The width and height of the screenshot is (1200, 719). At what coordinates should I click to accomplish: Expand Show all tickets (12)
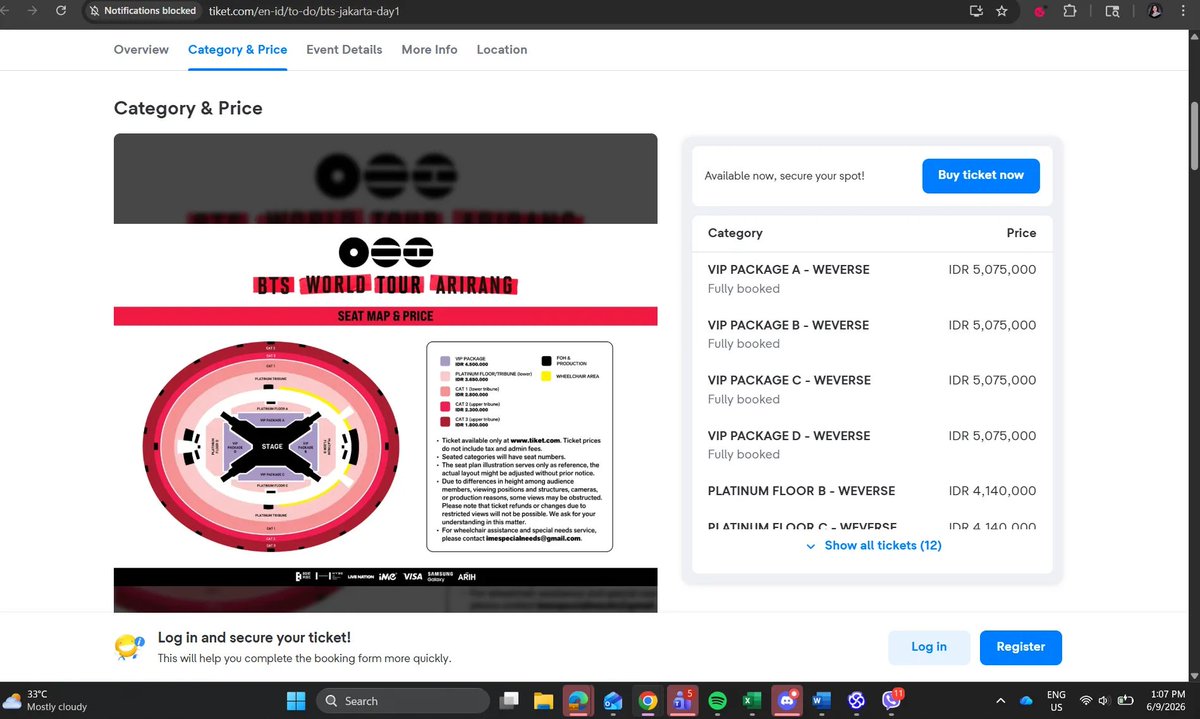click(x=873, y=545)
